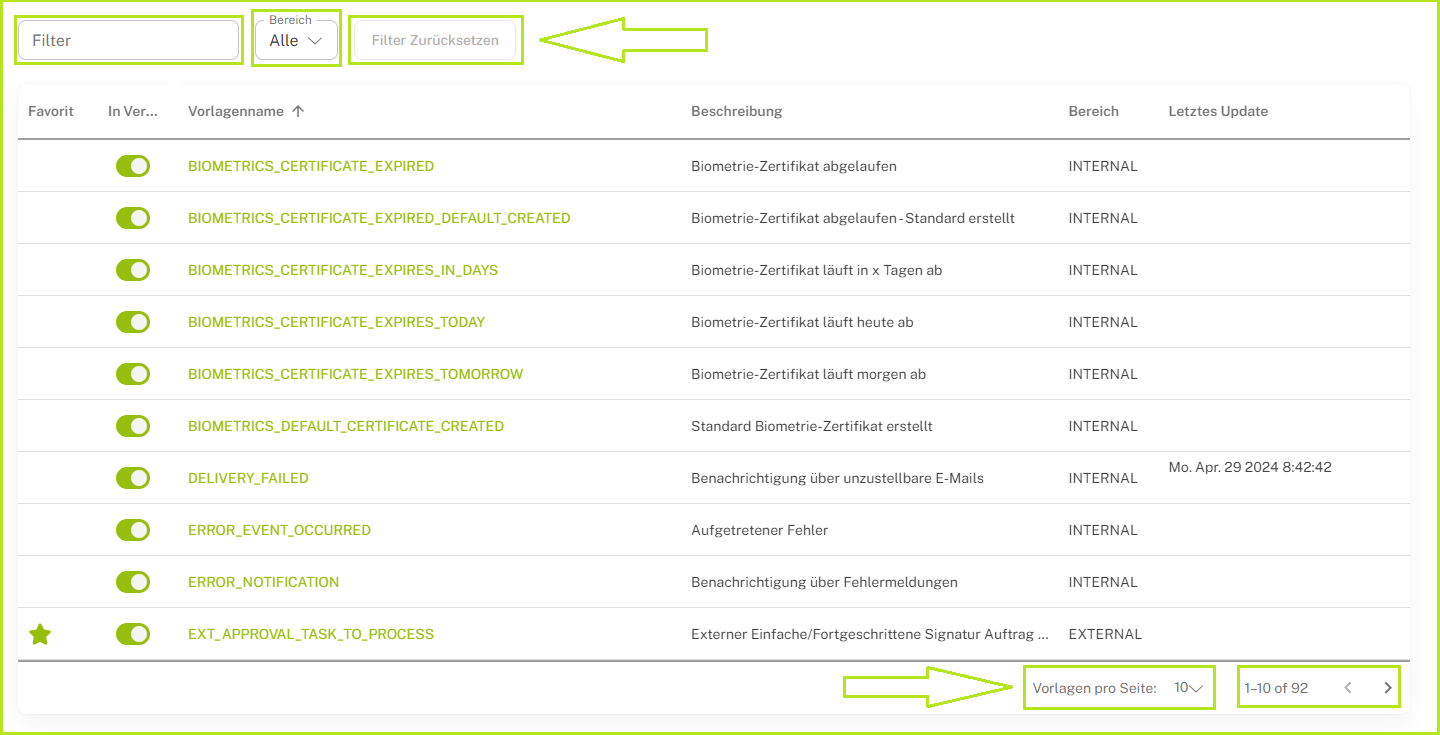Sort by the Beschreibung column header

click(x=736, y=112)
